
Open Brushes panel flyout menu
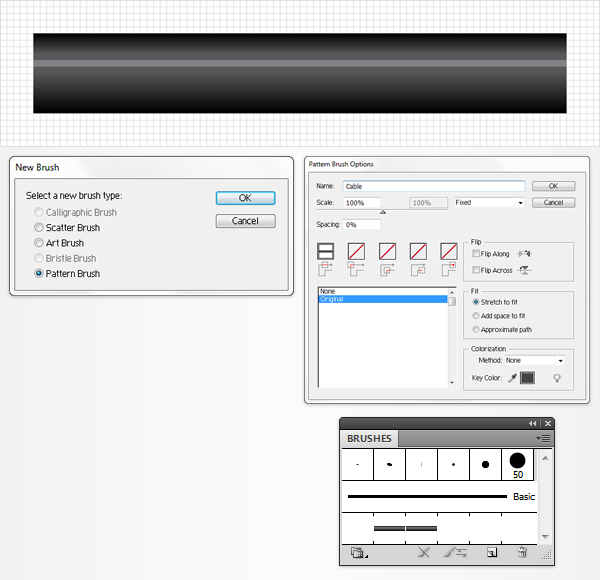point(543,438)
